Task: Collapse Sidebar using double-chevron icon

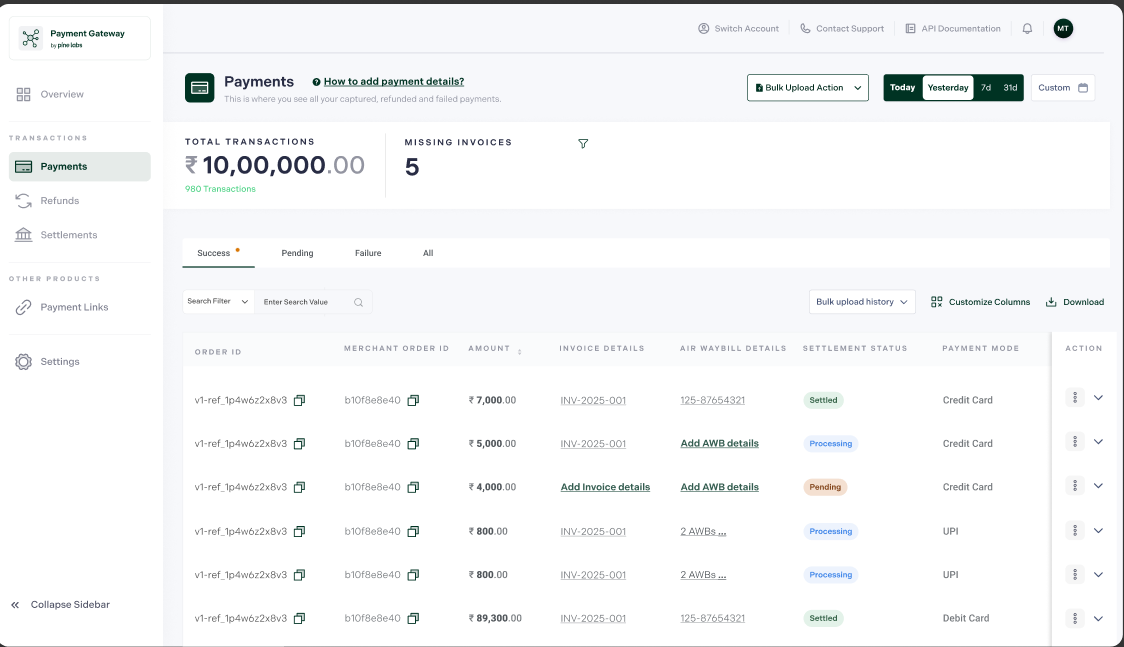Action: [15, 605]
